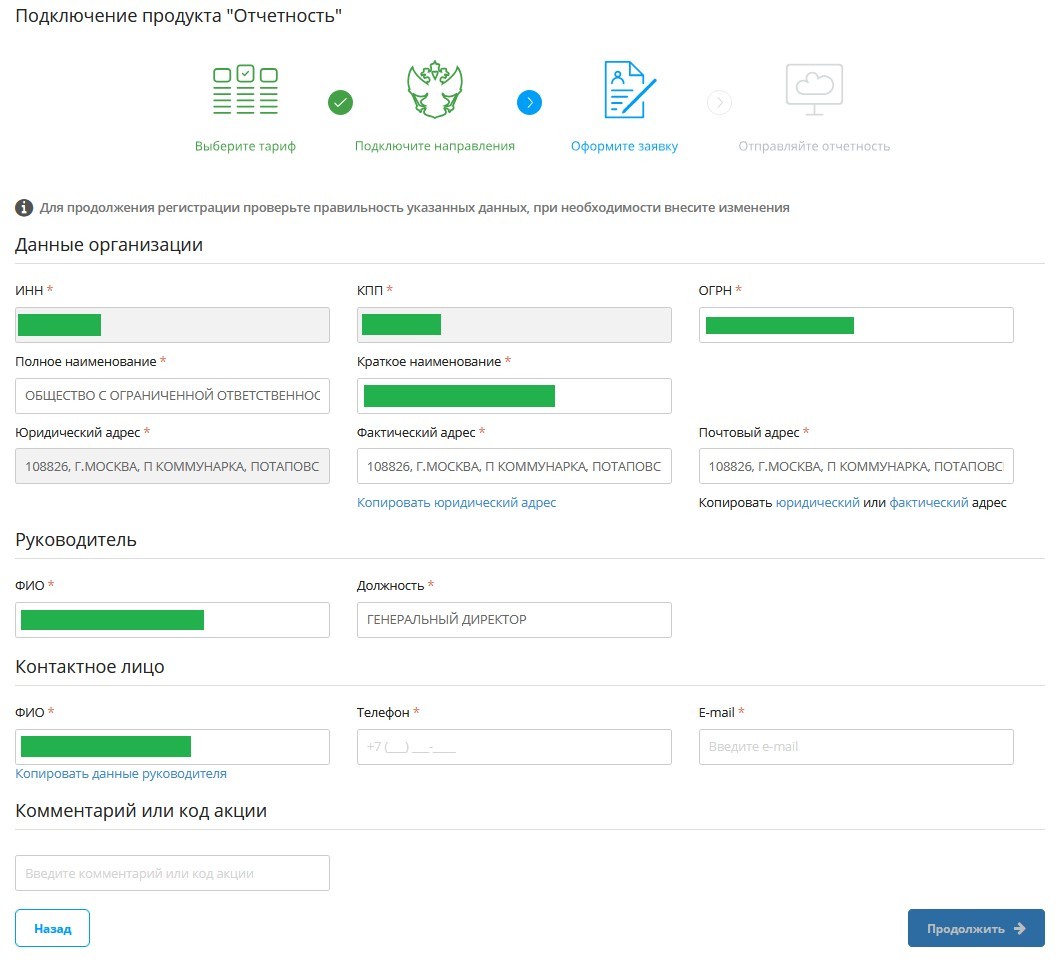Click the document with pen icon

[x=628, y=91]
